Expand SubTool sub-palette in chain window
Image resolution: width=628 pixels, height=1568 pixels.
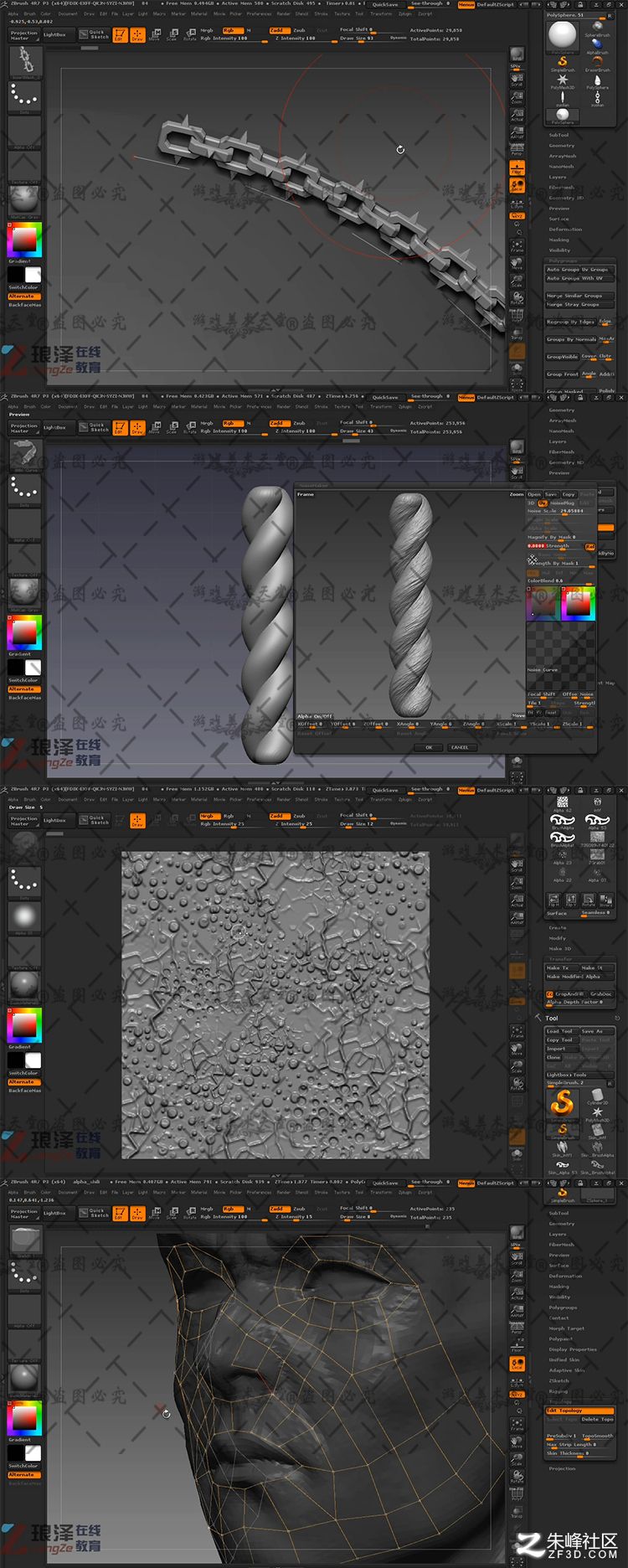point(559,135)
